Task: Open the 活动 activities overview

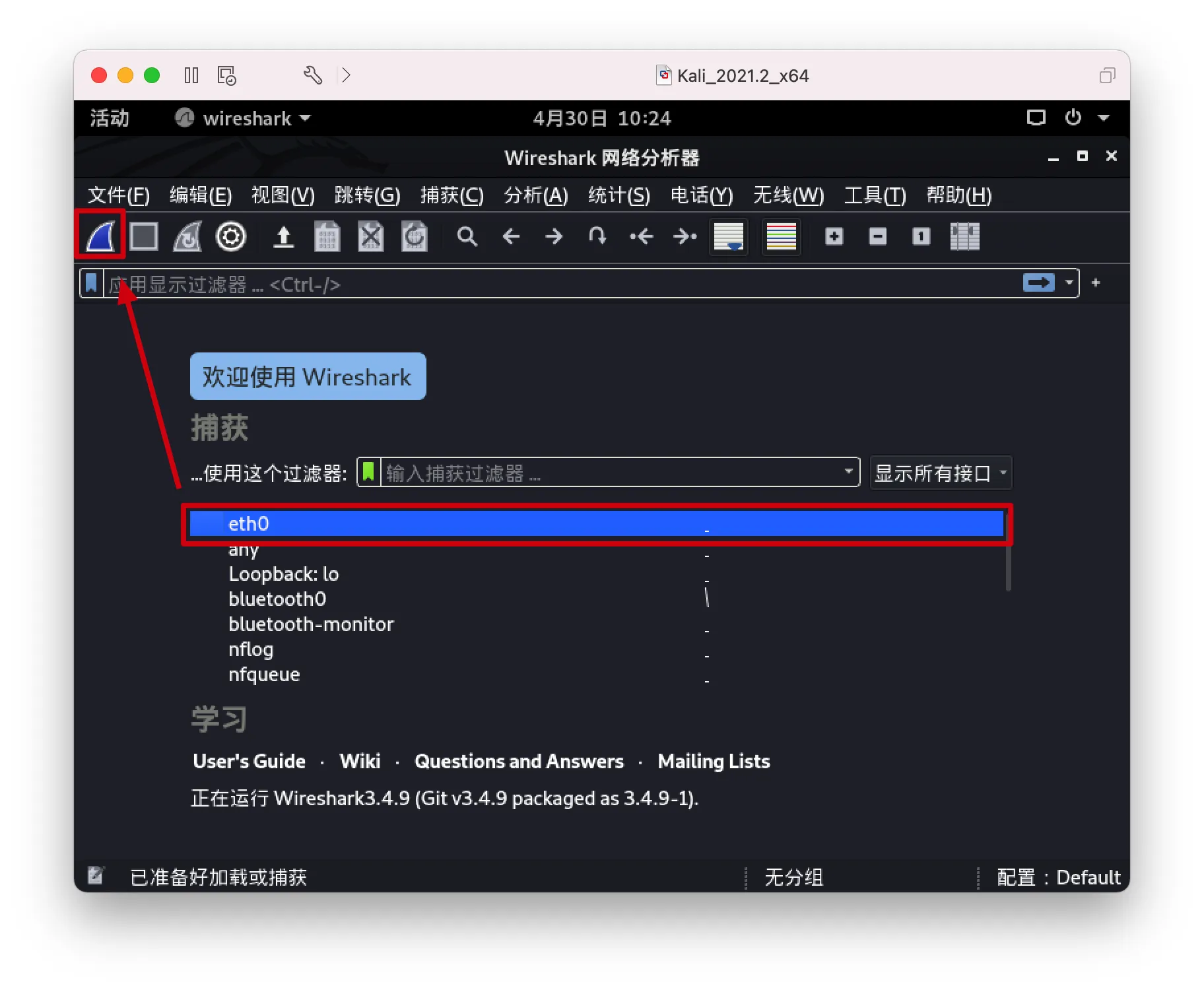Action: tap(110, 118)
